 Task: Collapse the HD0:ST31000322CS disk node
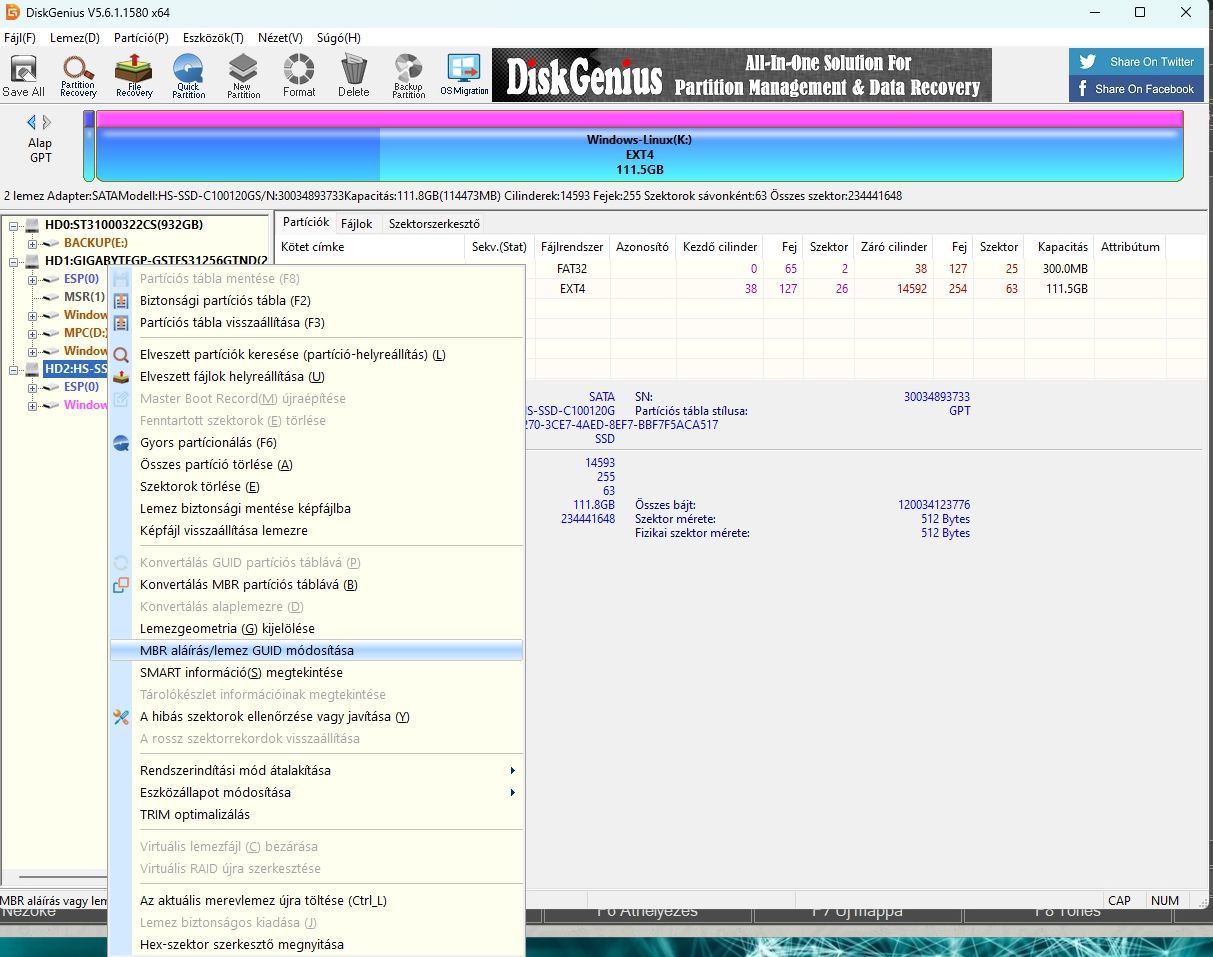click(15, 225)
